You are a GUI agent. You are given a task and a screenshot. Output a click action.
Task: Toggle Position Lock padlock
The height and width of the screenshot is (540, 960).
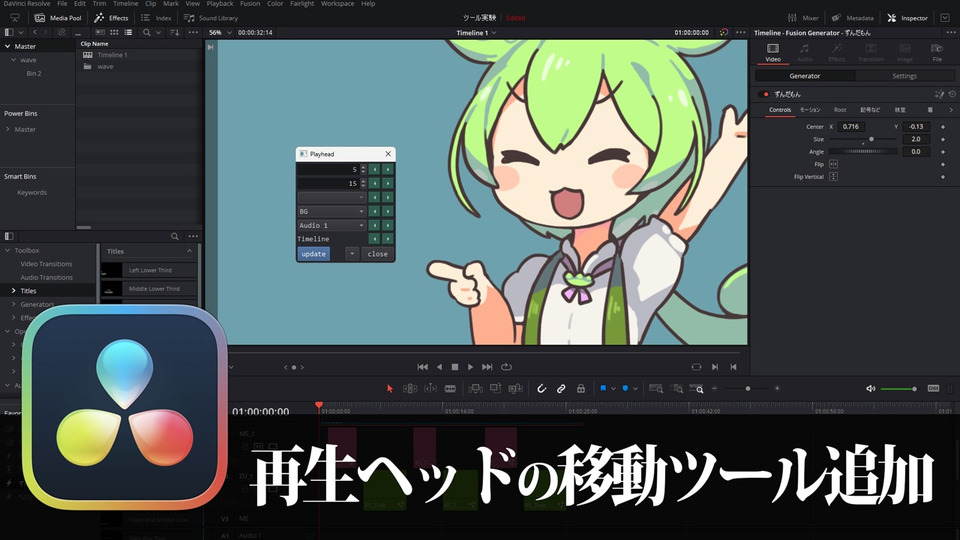point(581,388)
